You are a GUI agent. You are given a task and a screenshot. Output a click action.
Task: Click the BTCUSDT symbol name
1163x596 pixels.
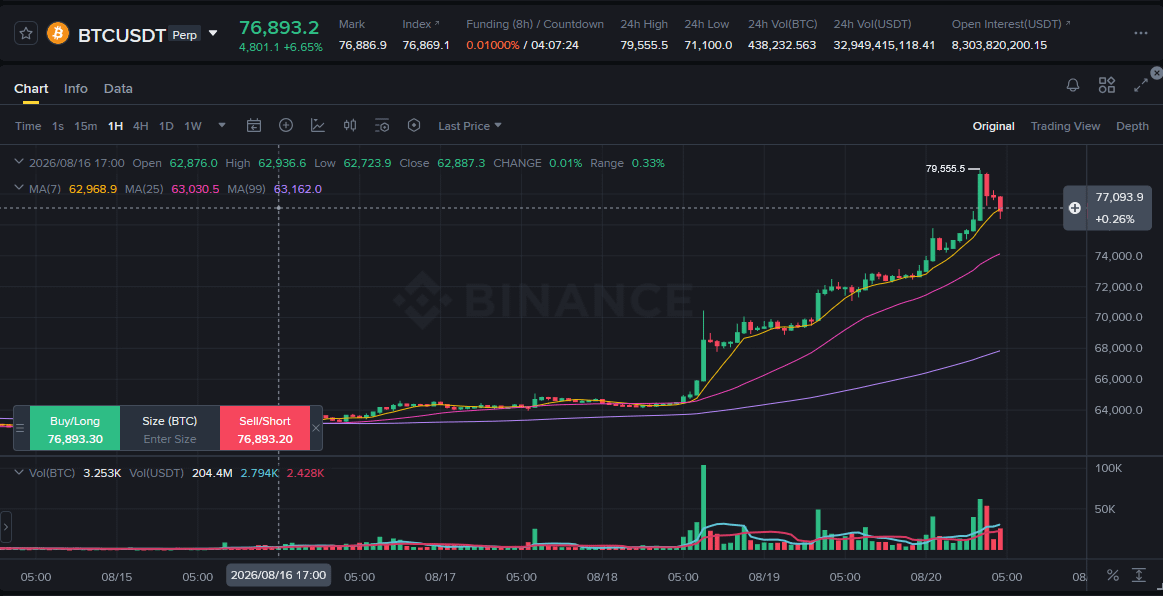pyautogui.click(x=122, y=35)
